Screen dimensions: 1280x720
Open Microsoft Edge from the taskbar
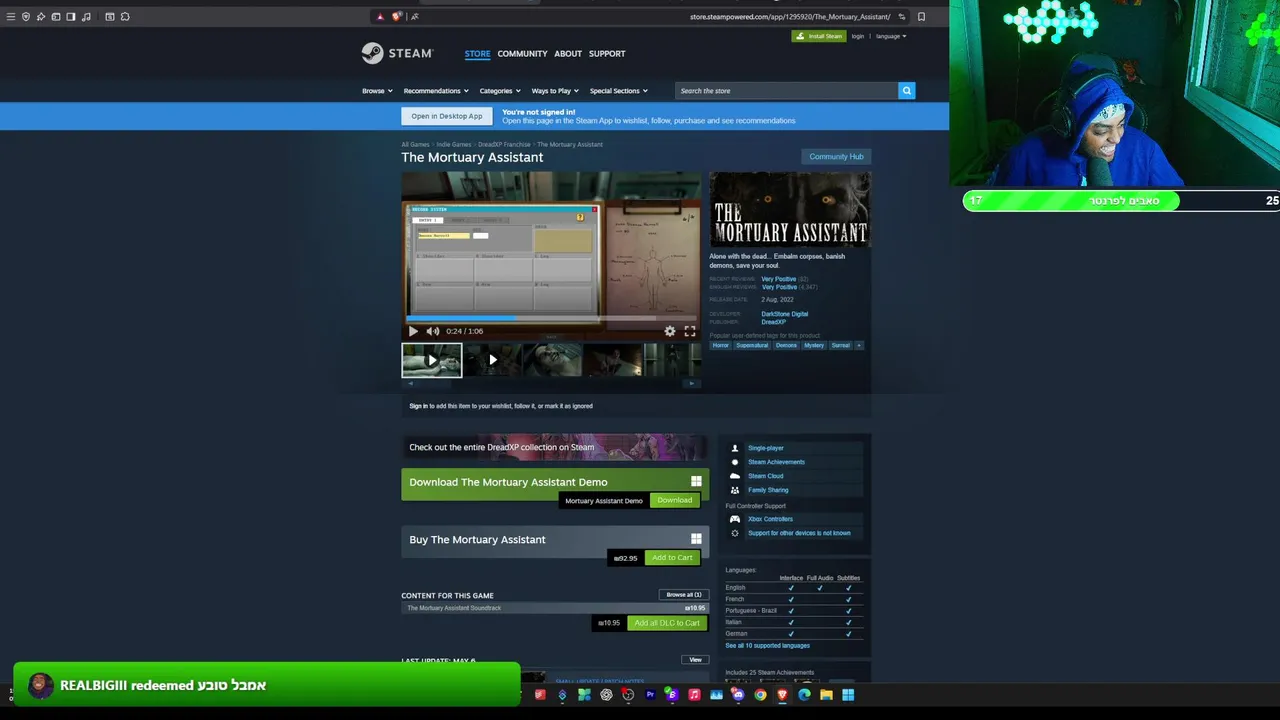click(x=804, y=695)
